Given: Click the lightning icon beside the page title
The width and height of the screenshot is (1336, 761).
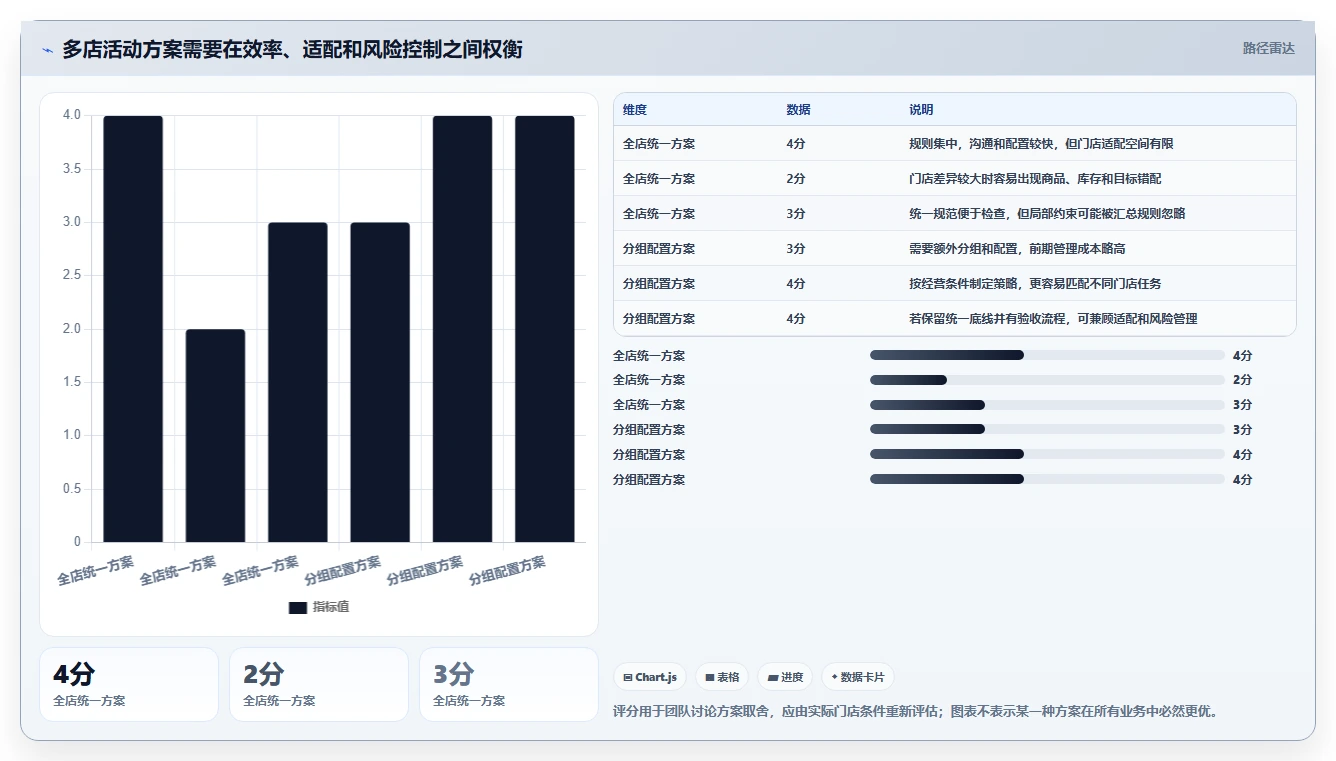Looking at the screenshot, I should tap(47, 50).
